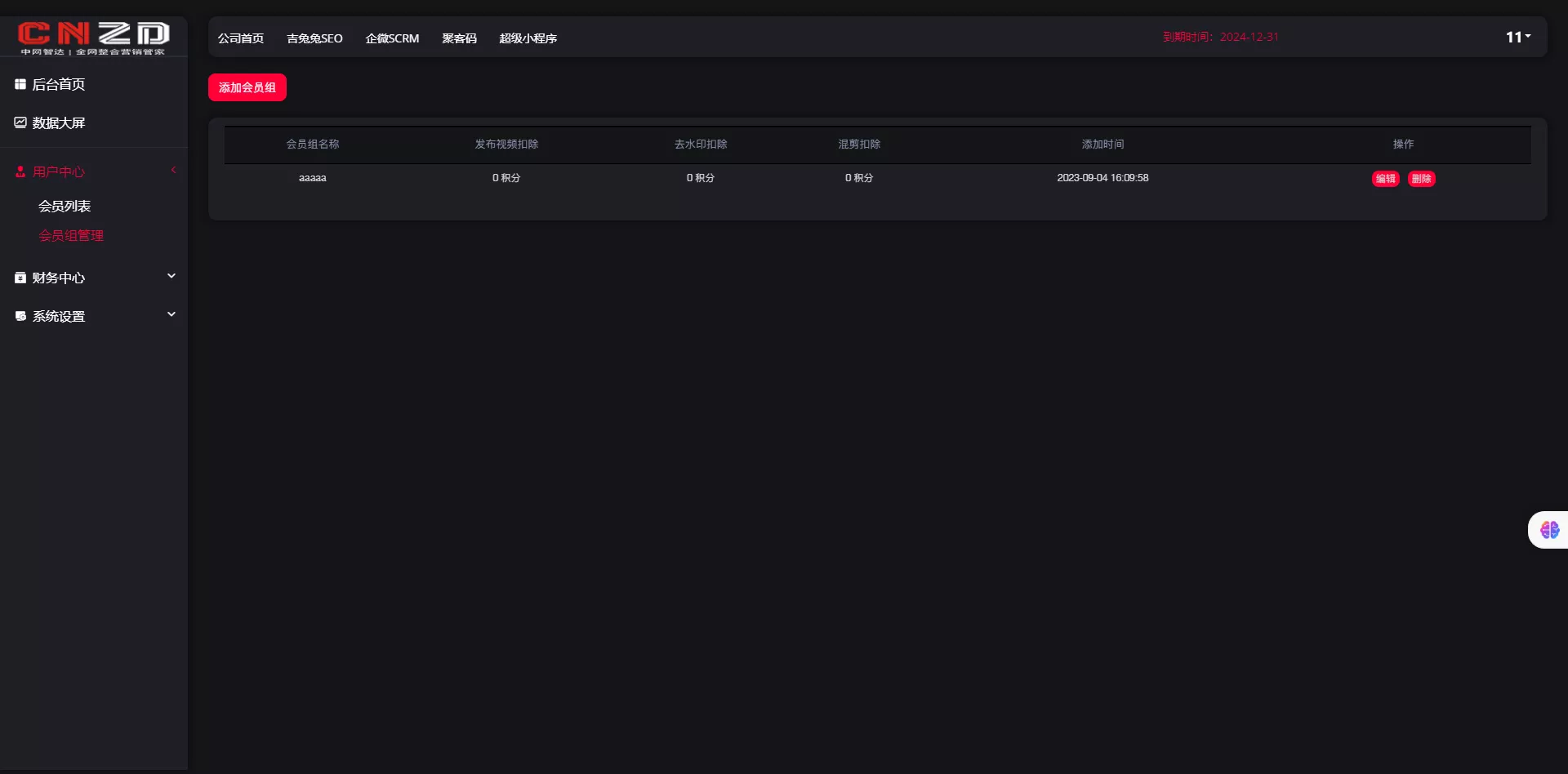Click the CNZD logo in sidebar
This screenshot has height=774, width=1568.
tap(93, 37)
